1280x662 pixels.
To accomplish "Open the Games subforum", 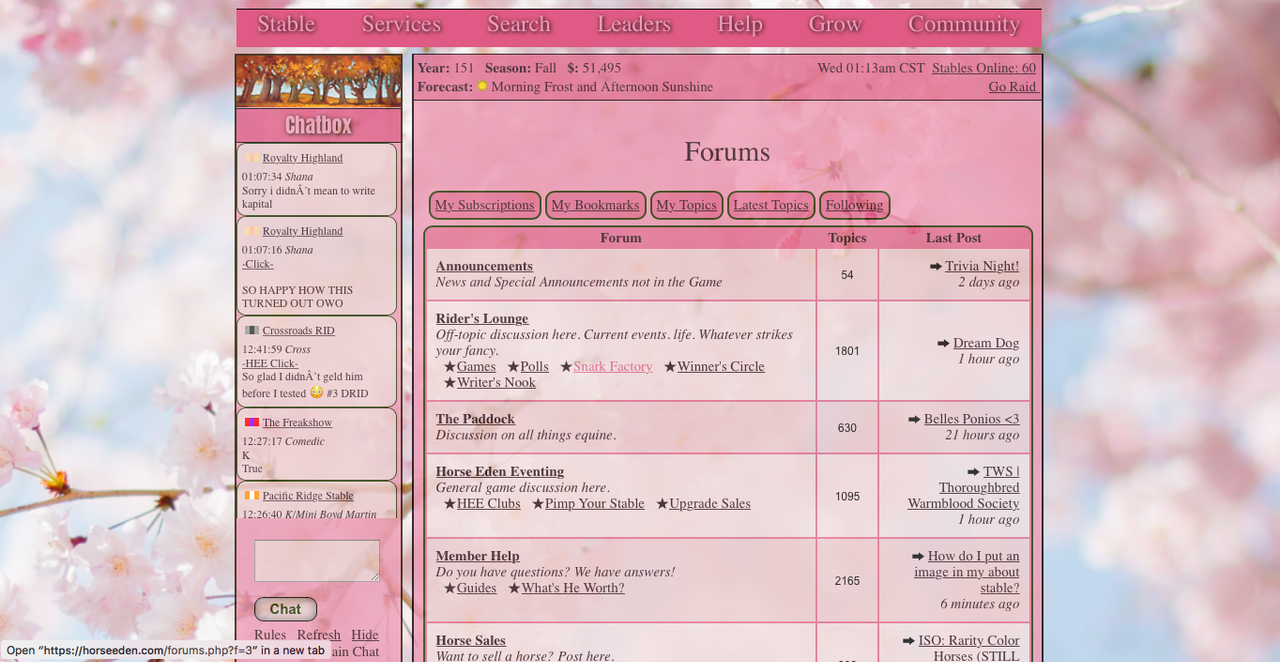I will pos(476,367).
